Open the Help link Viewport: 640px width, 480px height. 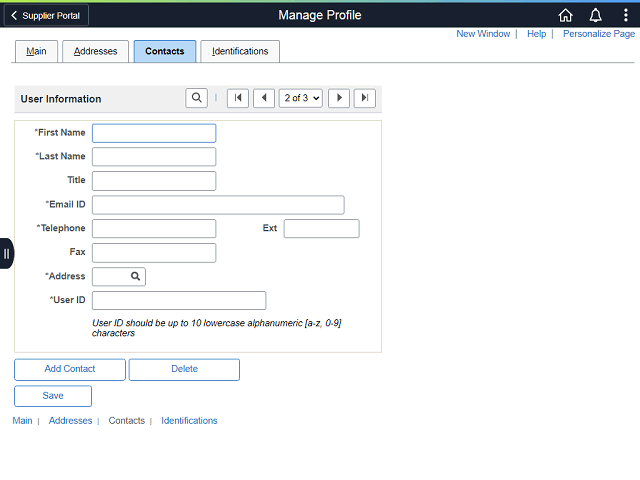[x=536, y=34]
